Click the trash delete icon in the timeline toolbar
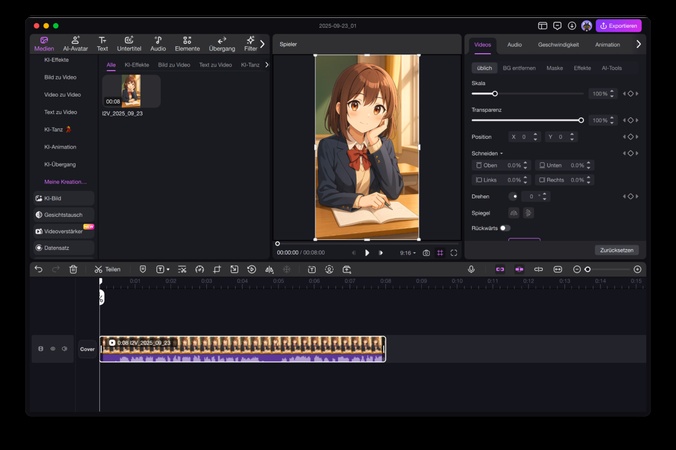The image size is (676, 450). [x=73, y=269]
